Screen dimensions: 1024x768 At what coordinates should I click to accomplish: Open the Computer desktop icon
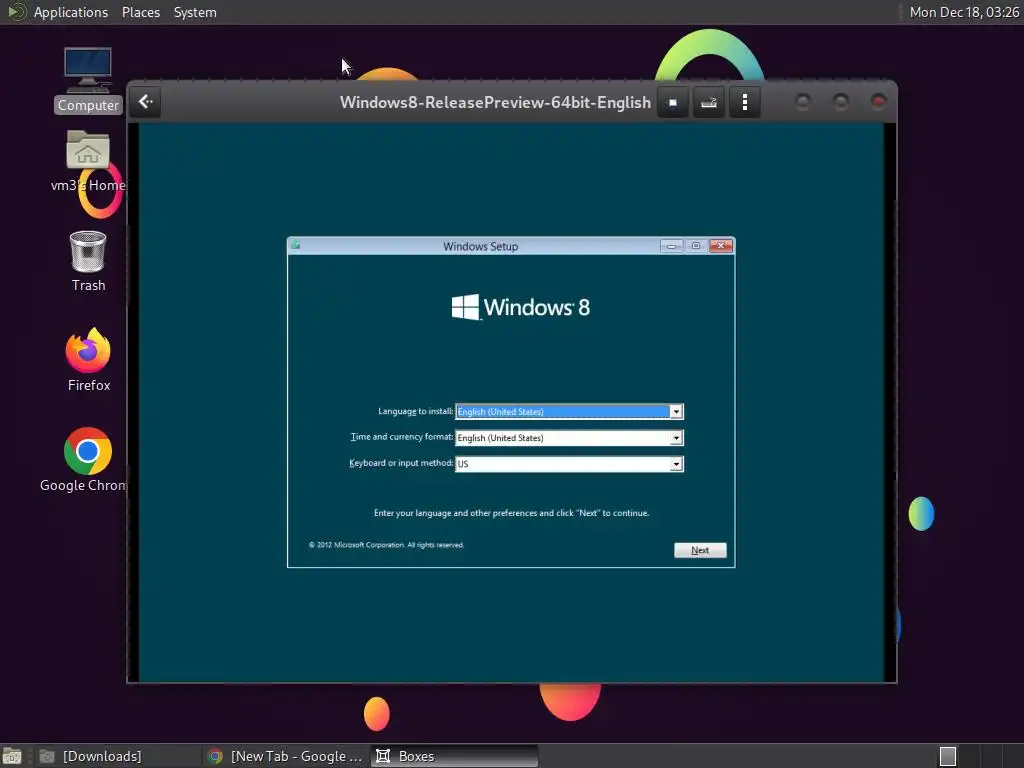(88, 80)
